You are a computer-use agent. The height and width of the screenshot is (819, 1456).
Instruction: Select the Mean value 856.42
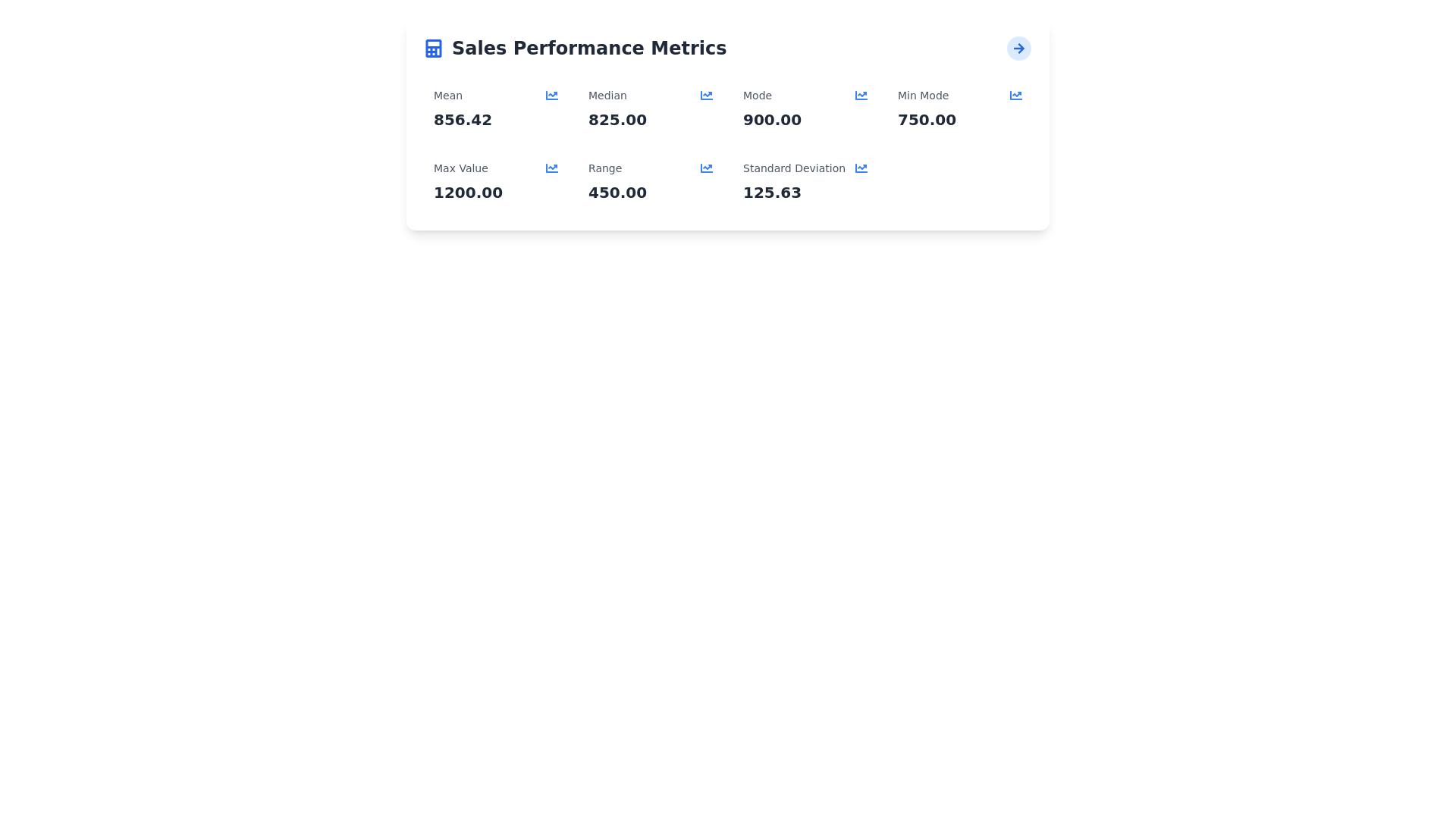point(463,119)
